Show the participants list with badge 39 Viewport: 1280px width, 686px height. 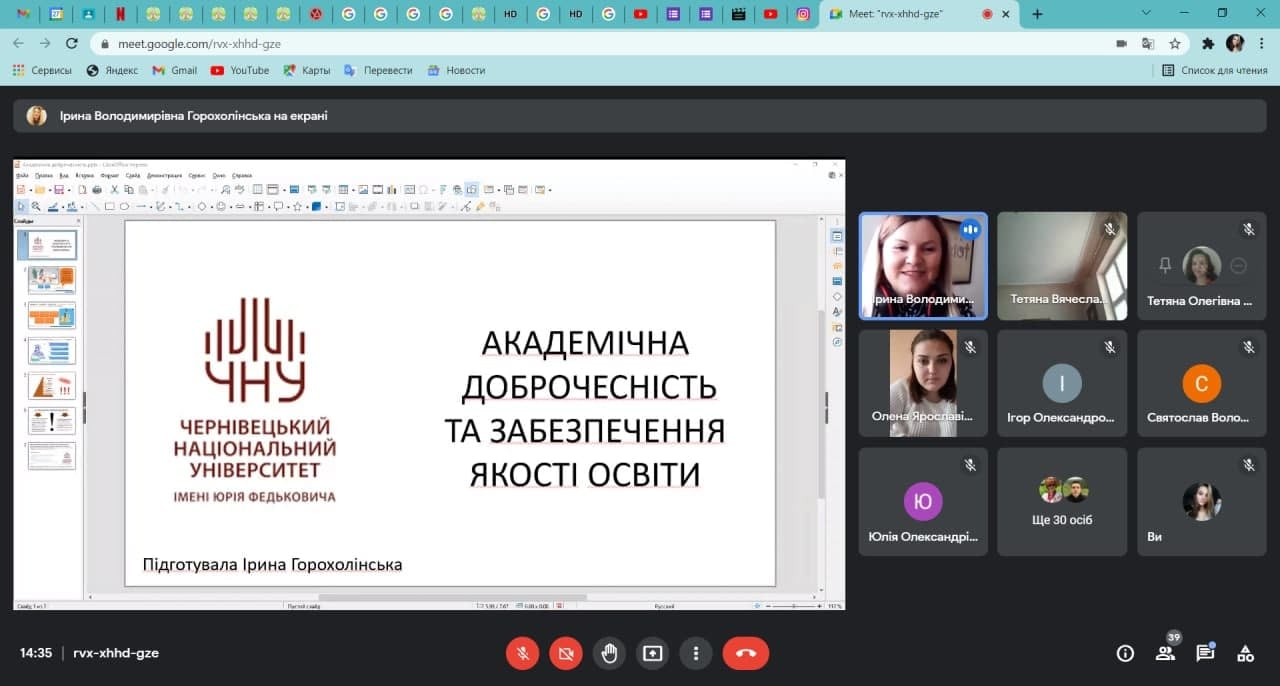(1165, 653)
